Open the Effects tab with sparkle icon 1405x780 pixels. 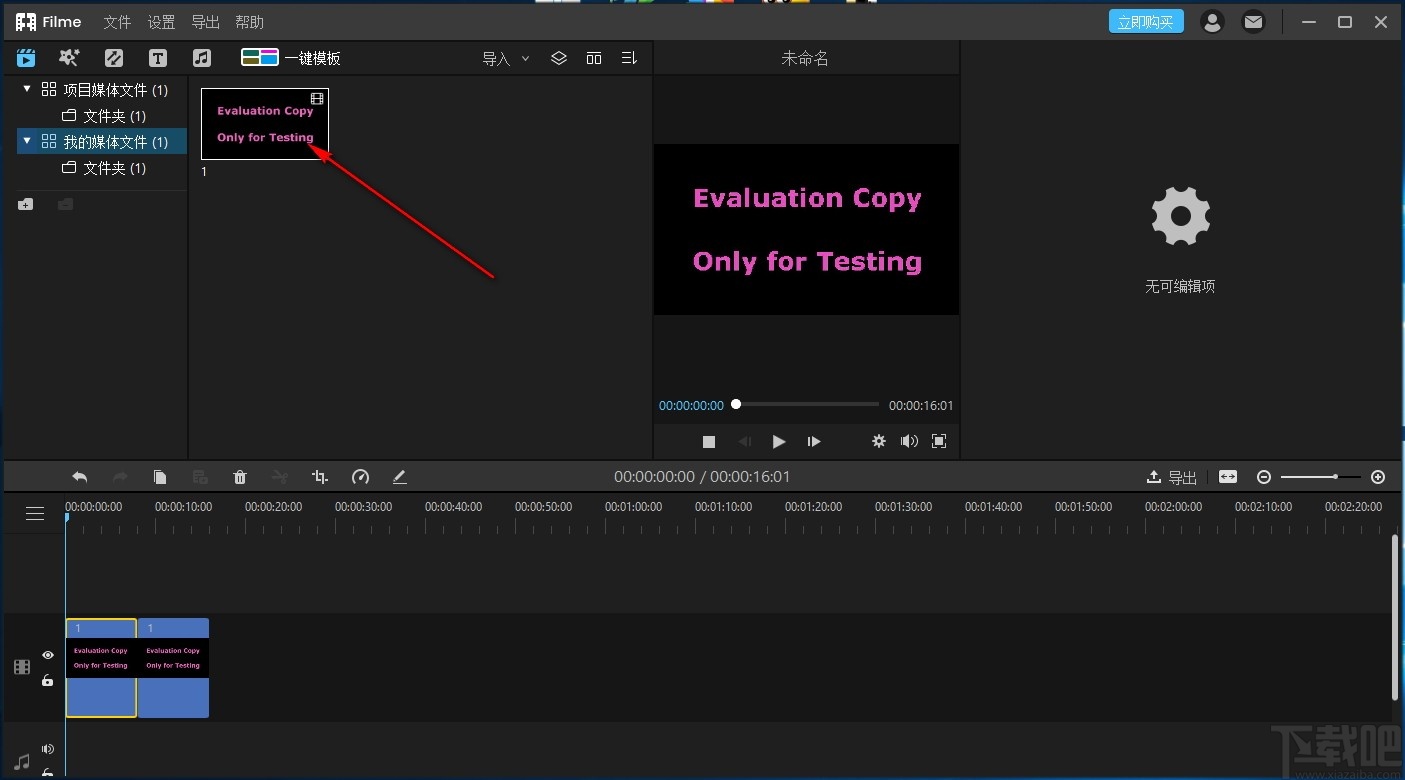pyautogui.click(x=69, y=58)
